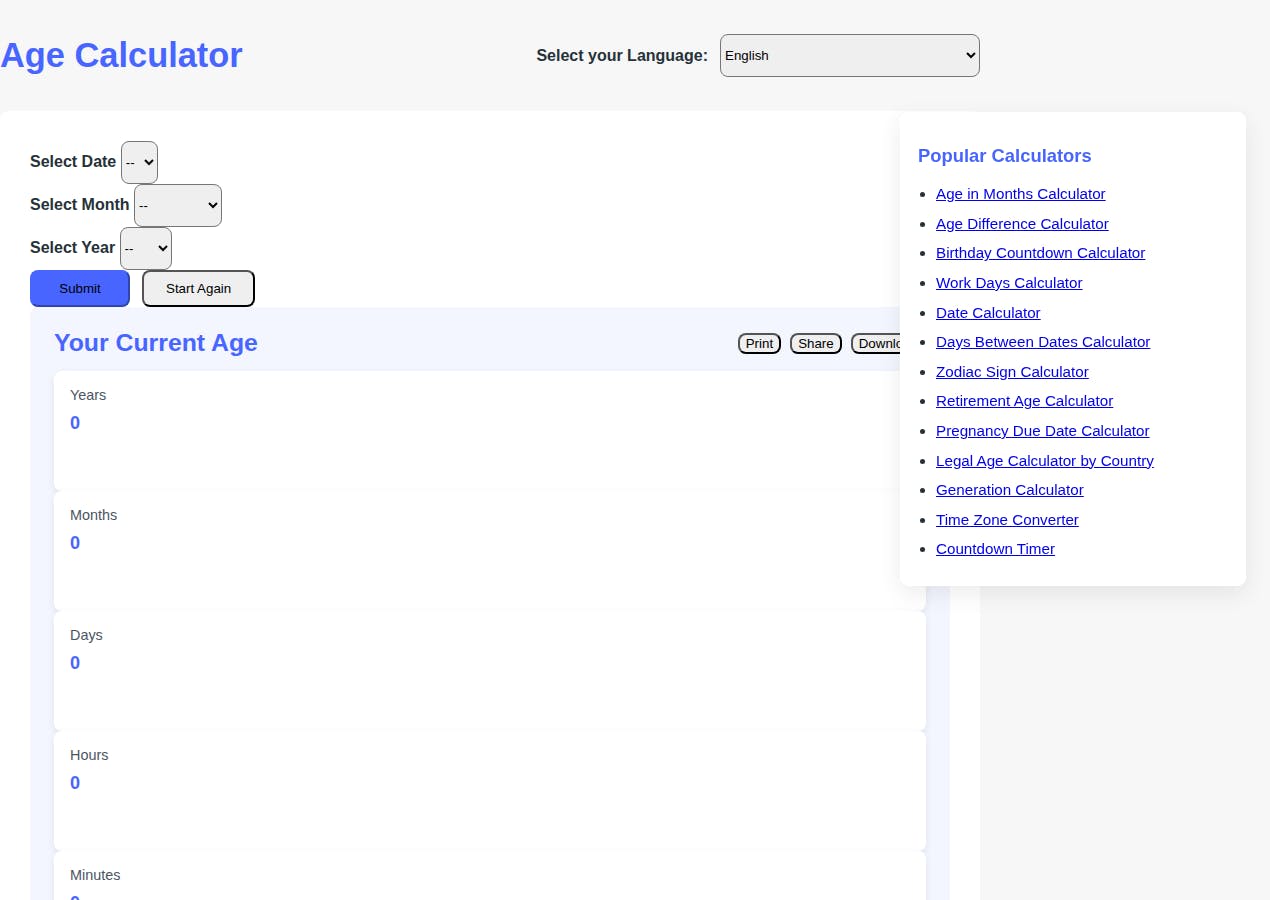1270x900 pixels.
Task: Click the Days value 0
Action: coord(75,663)
